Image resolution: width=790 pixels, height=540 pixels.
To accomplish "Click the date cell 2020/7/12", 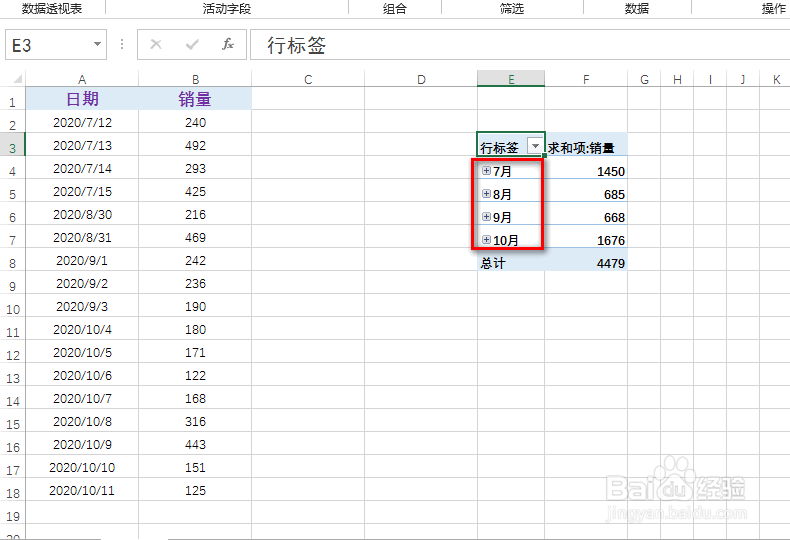I will pyautogui.click(x=82, y=122).
